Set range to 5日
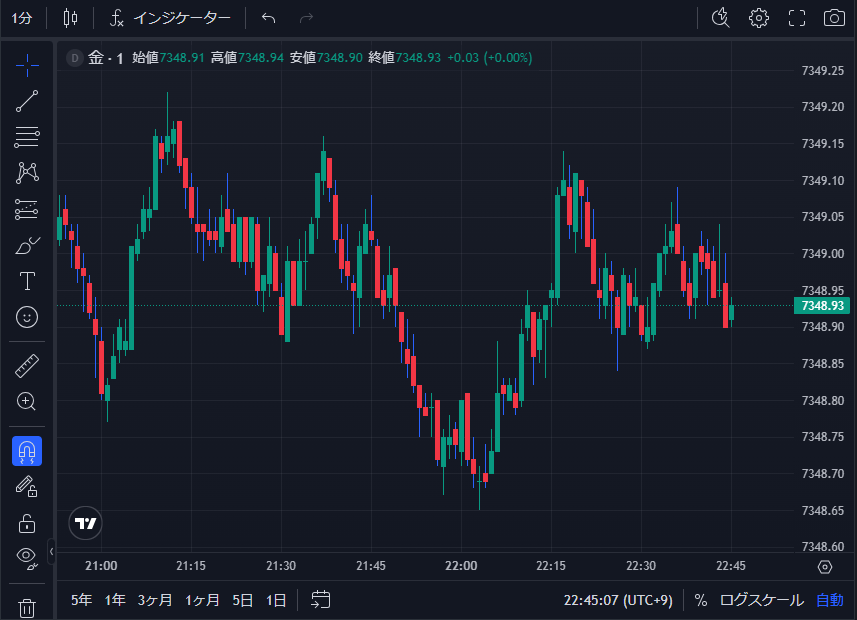This screenshot has width=857, height=620. 243,600
